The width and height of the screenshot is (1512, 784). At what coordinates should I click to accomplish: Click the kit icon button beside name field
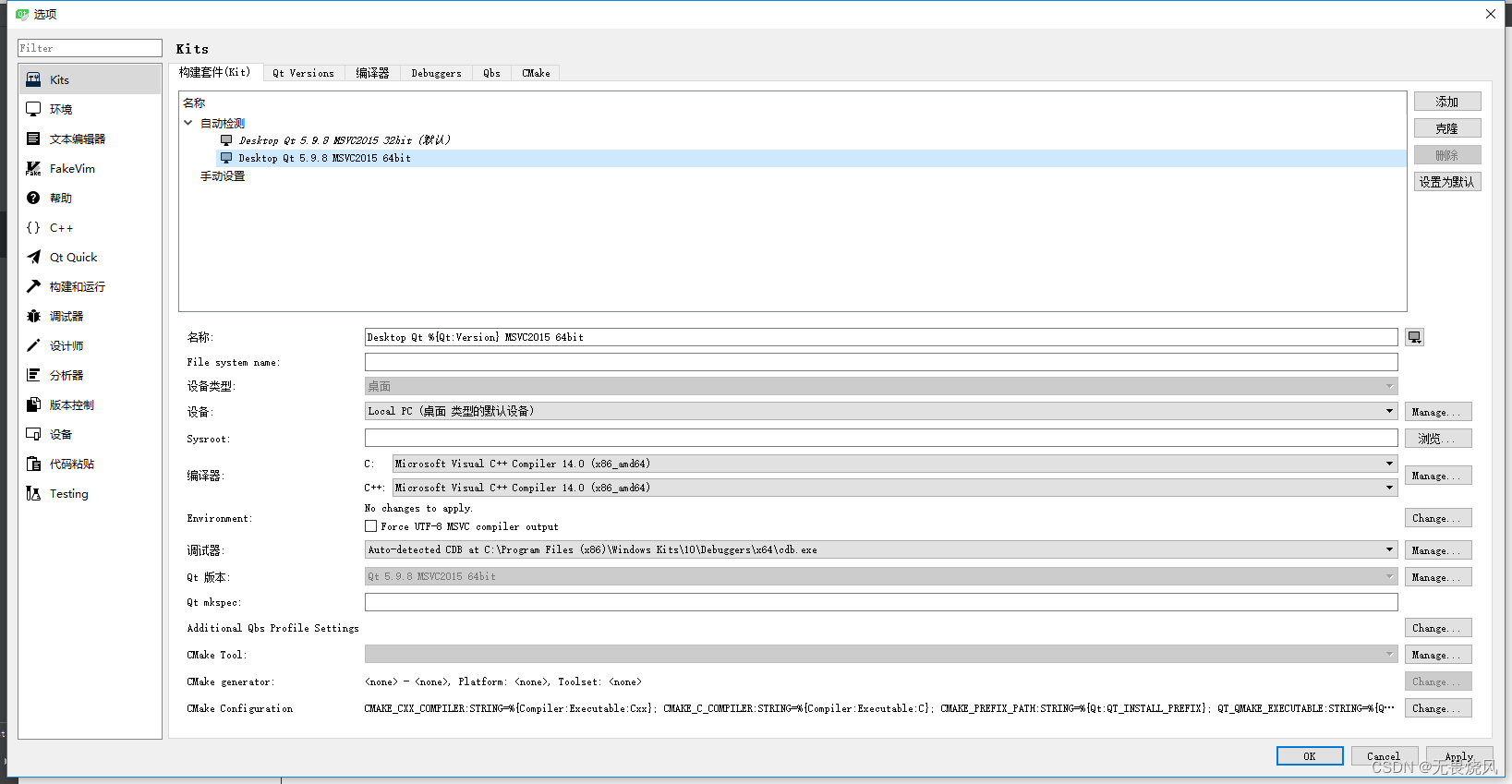point(1414,337)
